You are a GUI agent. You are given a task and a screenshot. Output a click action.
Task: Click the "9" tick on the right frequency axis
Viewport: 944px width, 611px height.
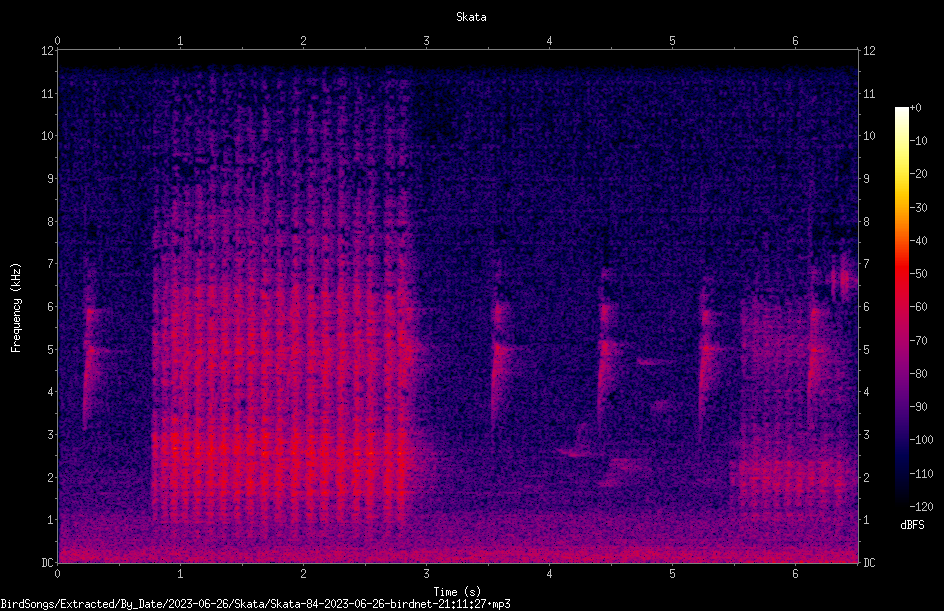(866, 179)
